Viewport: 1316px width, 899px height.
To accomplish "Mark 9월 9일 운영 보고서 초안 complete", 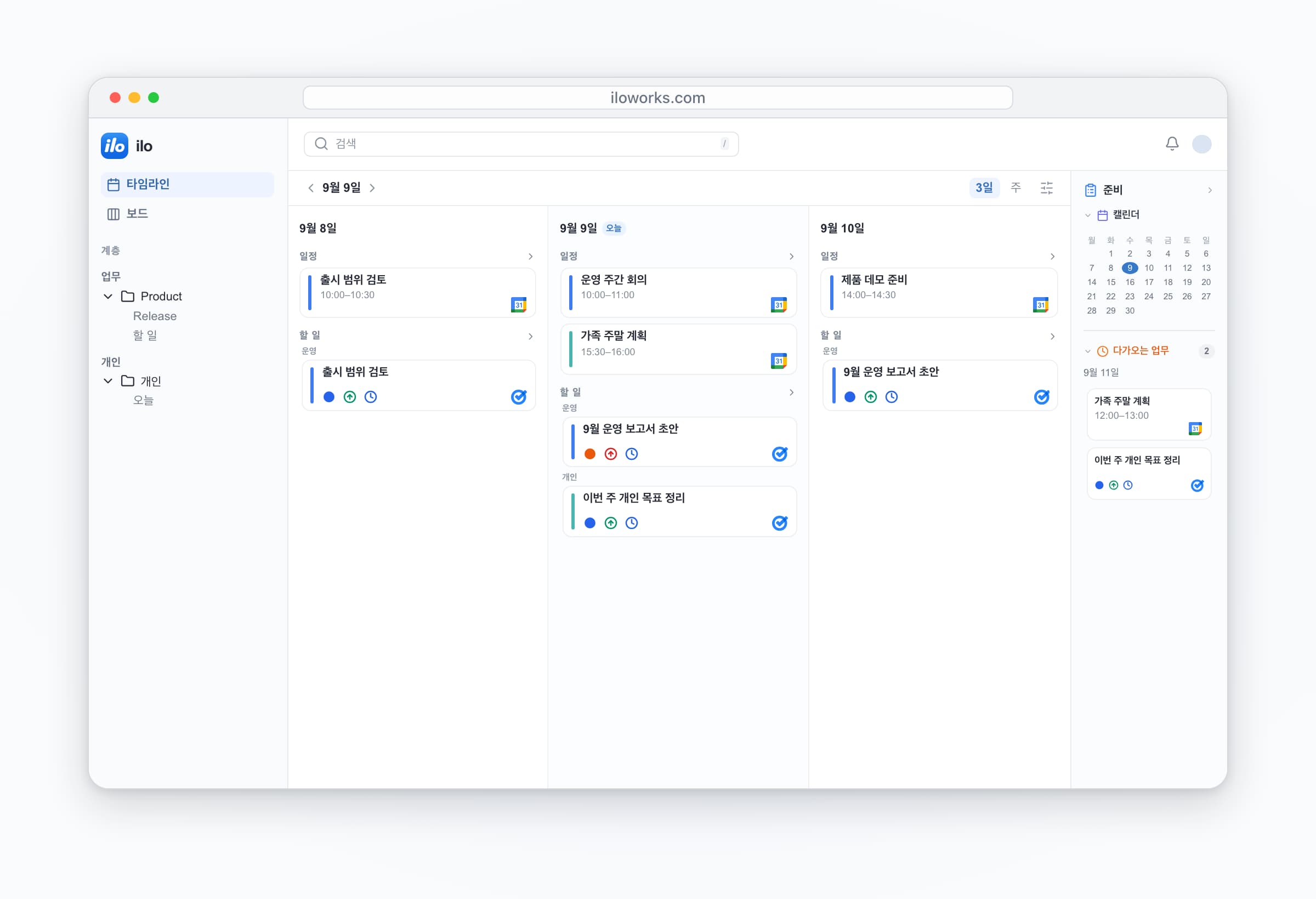I will (780, 454).
